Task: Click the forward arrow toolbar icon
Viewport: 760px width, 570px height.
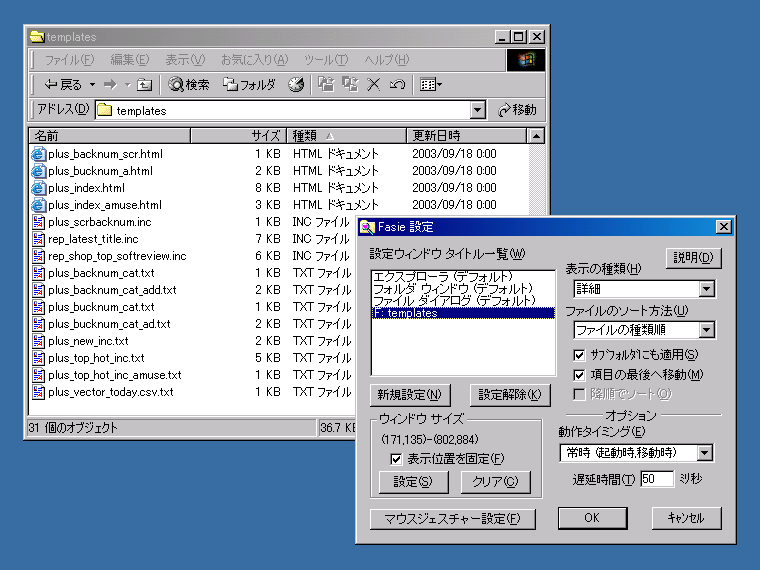Action: click(110, 85)
